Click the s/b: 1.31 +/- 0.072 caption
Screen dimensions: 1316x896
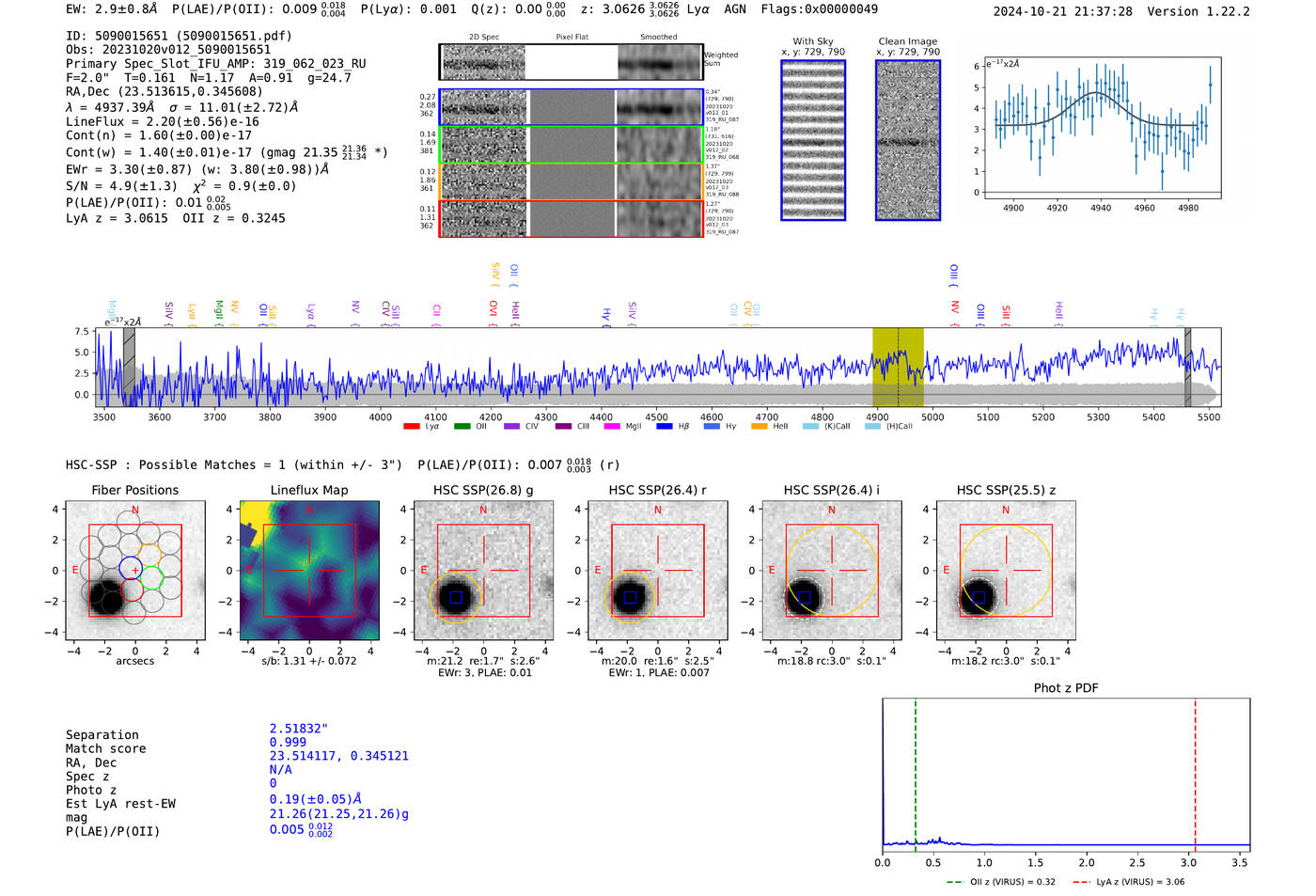(x=309, y=661)
